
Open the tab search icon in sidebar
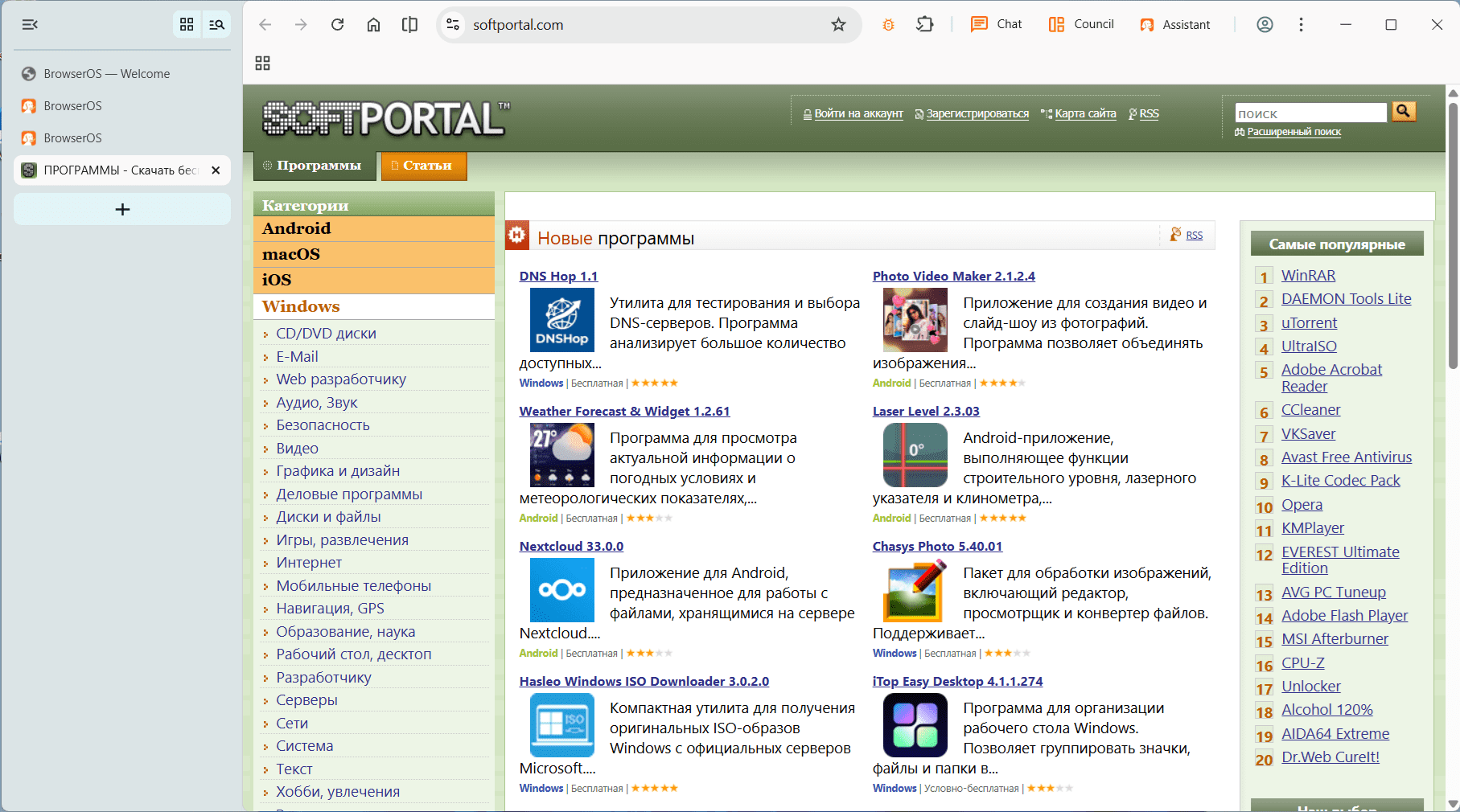[216, 25]
